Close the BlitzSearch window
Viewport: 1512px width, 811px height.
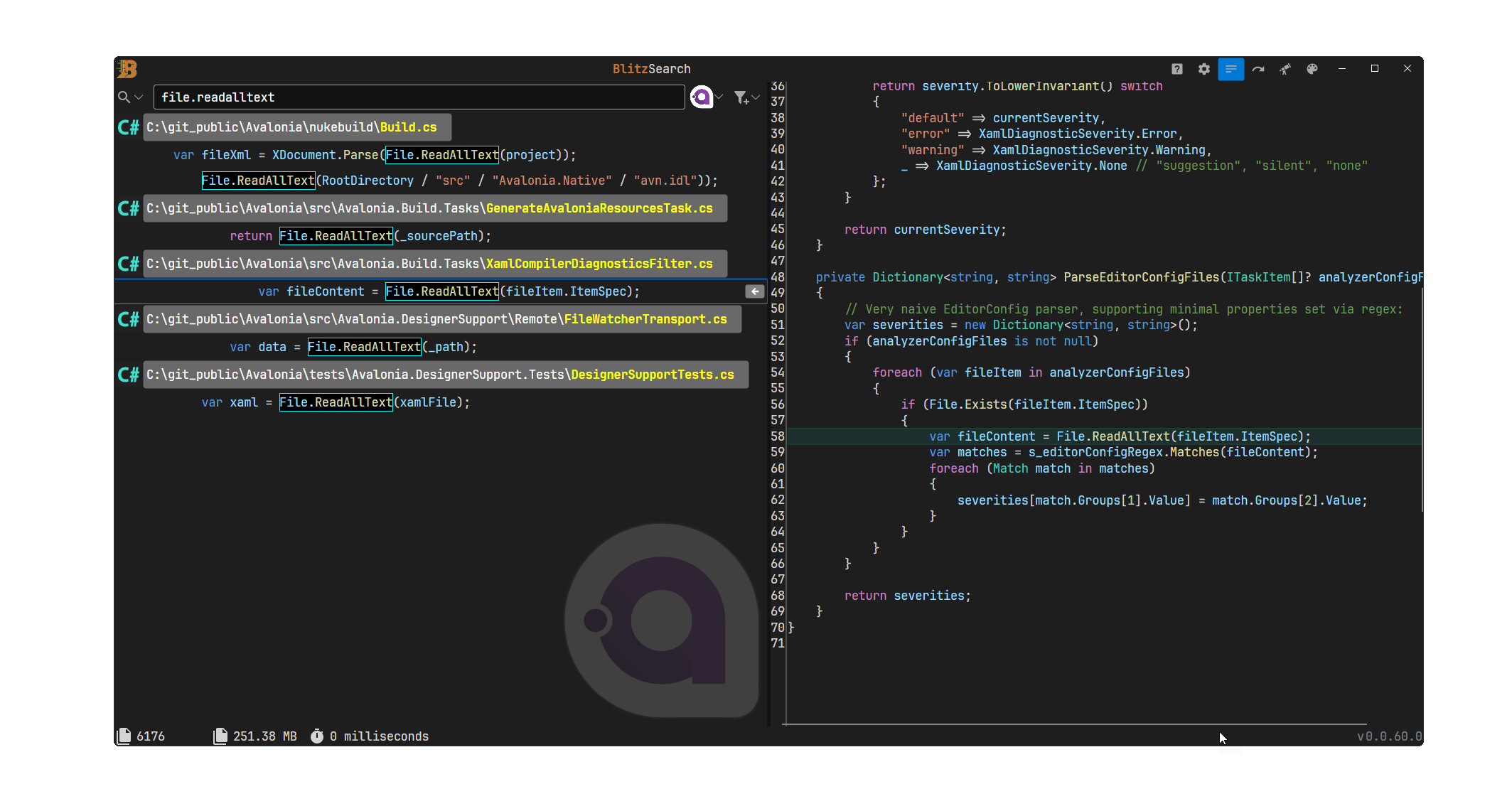[1408, 69]
